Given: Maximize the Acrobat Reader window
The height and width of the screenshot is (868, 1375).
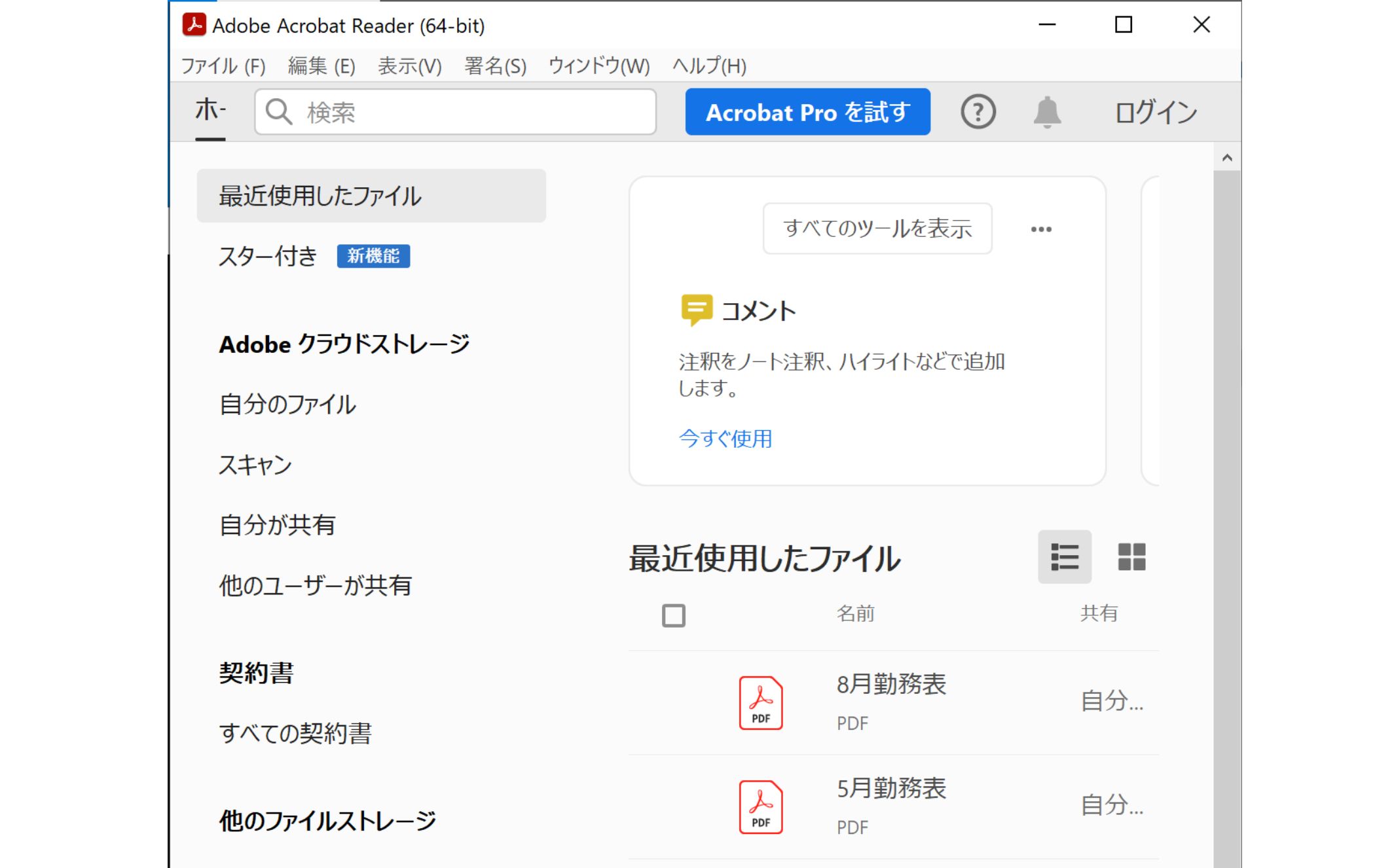Looking at the screenshot, I should pyautogui.click(x=1124, y=25).
